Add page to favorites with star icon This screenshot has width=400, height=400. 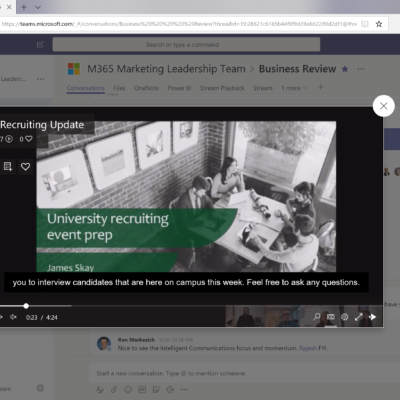(379, 24)
